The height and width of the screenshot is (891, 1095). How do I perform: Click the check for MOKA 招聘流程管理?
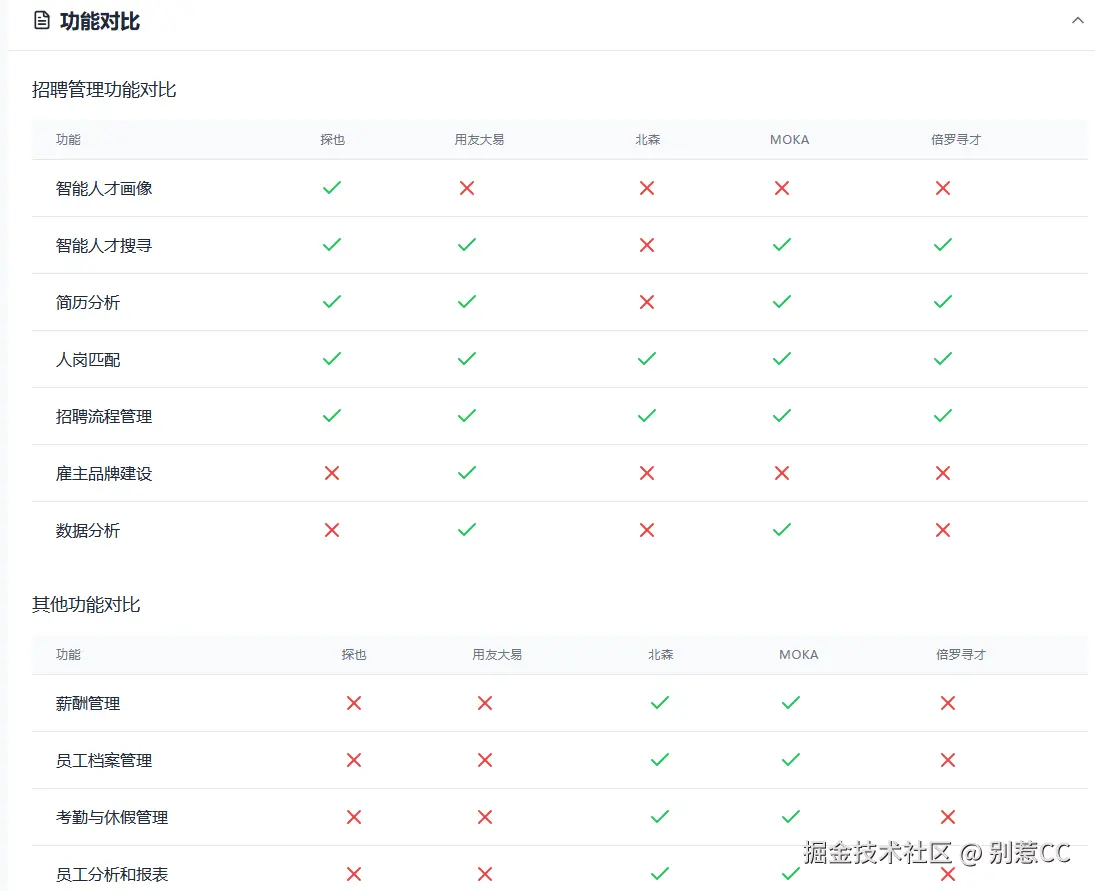781,415
